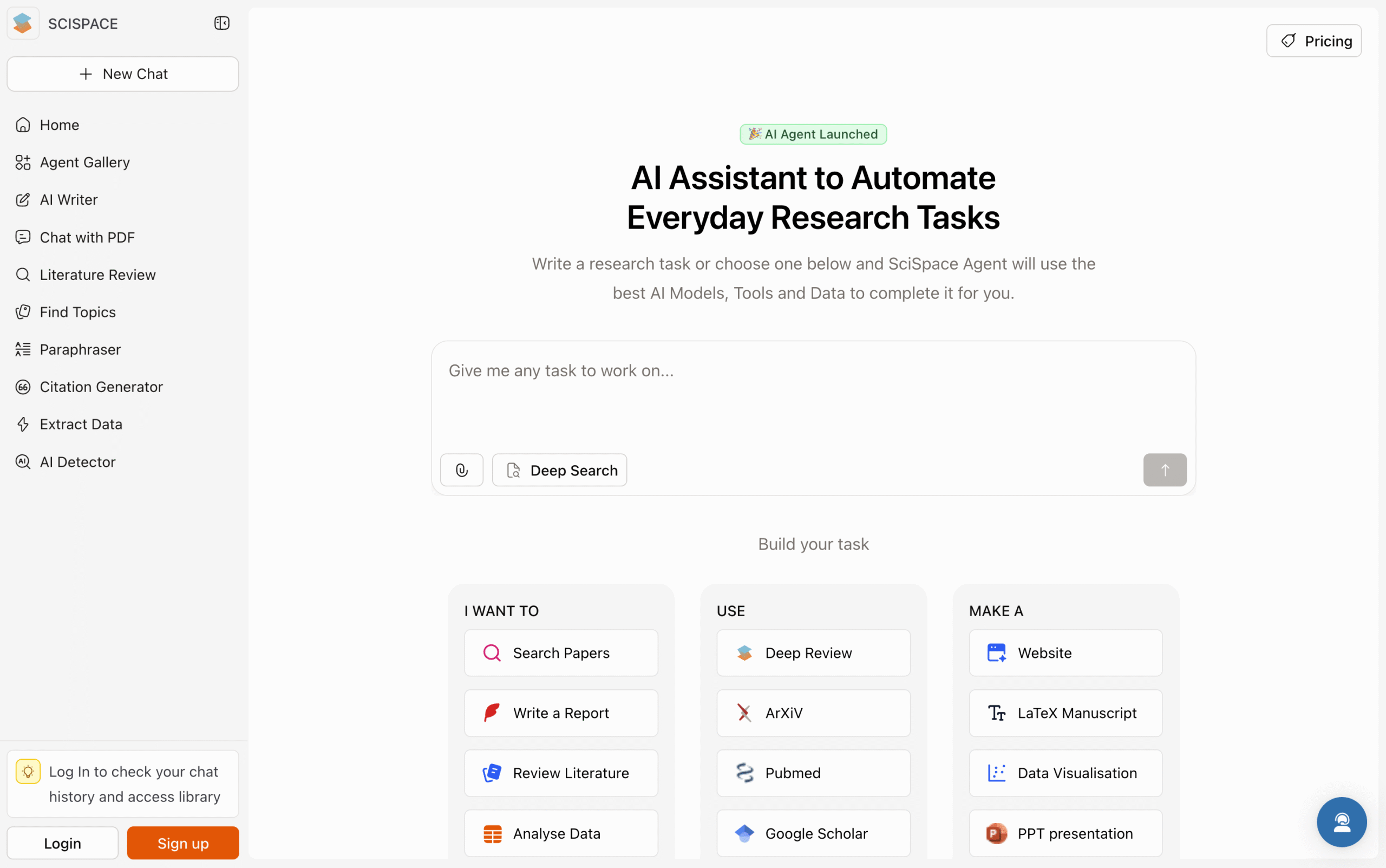Image resolution: width=1386 pixels, height=868 pixels.
Task: Select the ArXiV source option
Action: 813,713
